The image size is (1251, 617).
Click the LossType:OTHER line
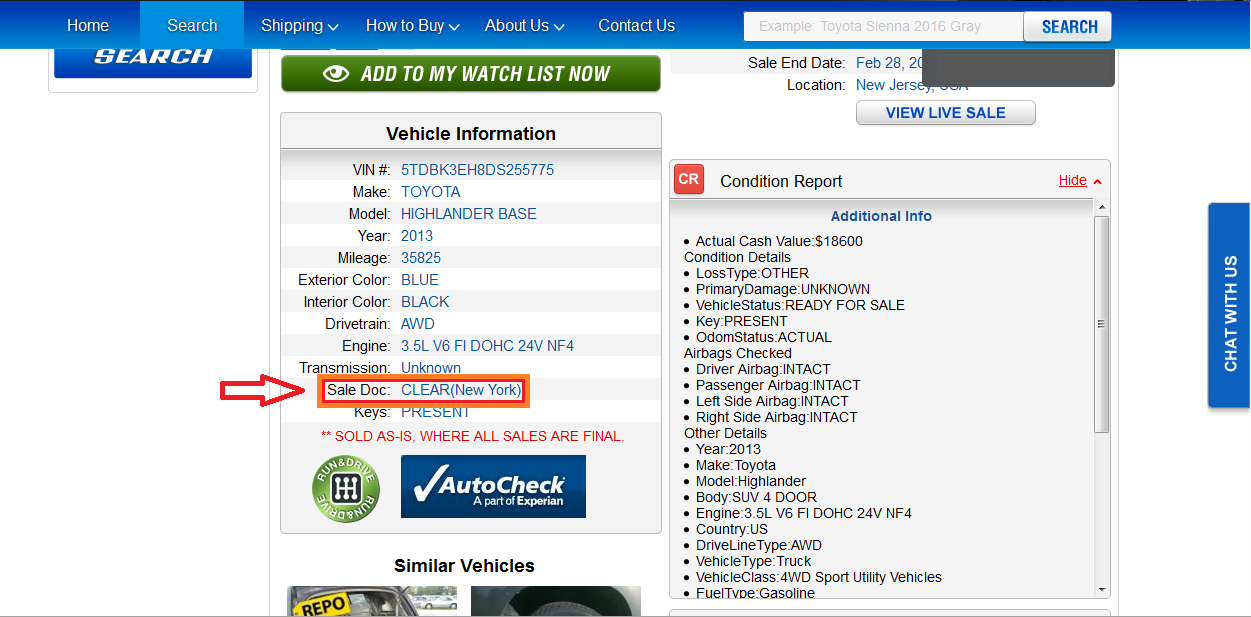tap(752, 273)
